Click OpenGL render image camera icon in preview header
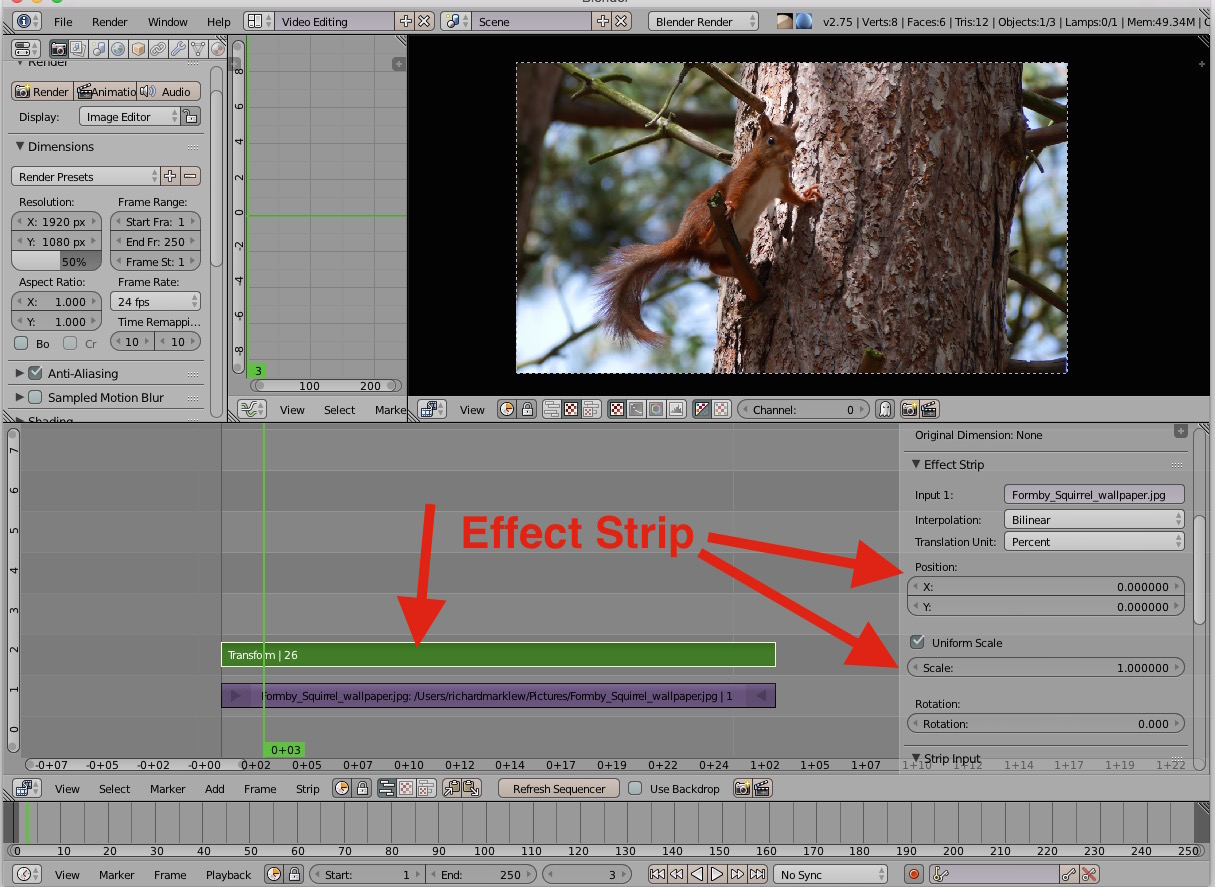1215x887 pixels. (x=910, y=409)
